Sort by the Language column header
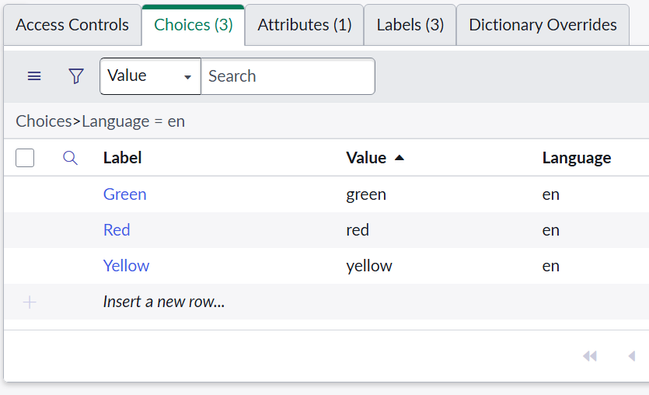 [x=577, y=158]
